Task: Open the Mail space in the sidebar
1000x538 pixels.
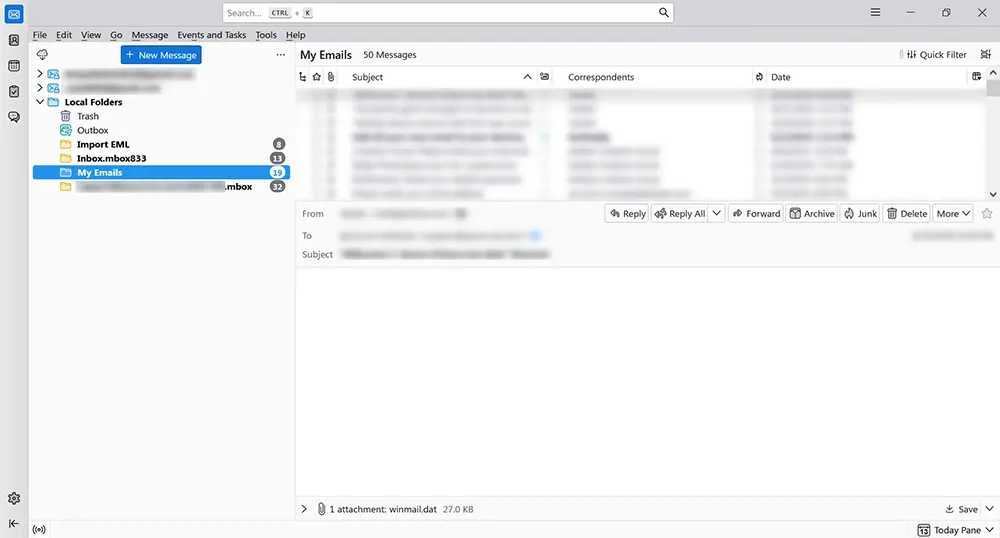Action: pyautogui.click(x=14, y=14)
